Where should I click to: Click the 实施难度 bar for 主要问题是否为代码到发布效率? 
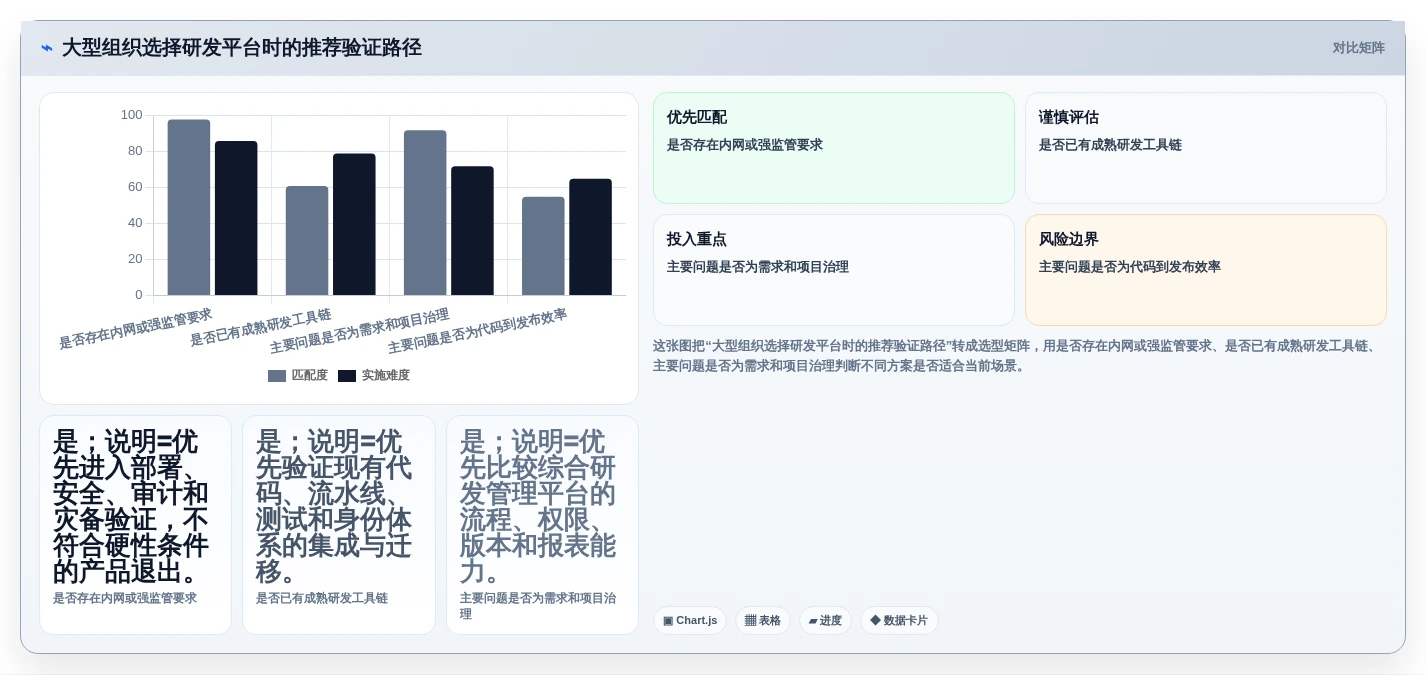pyautogui.click(x=590, y=237)
